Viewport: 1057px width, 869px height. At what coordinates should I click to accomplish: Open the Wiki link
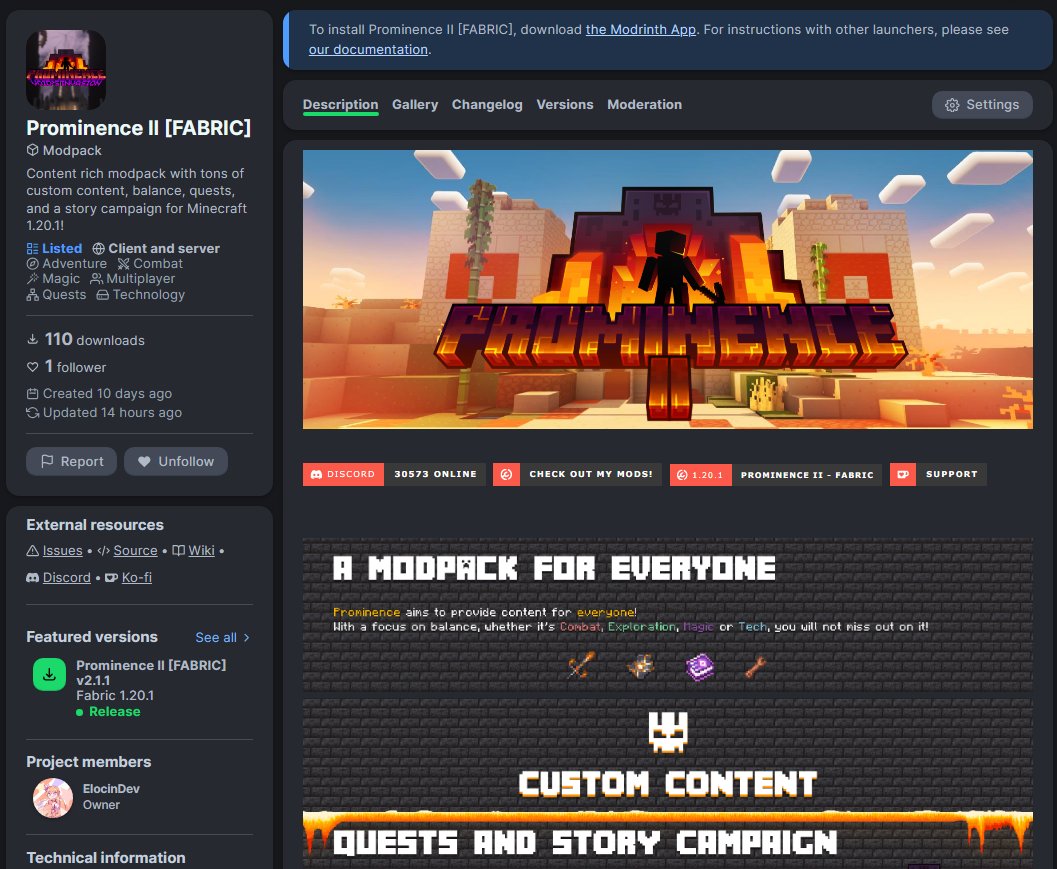[202, 551]
